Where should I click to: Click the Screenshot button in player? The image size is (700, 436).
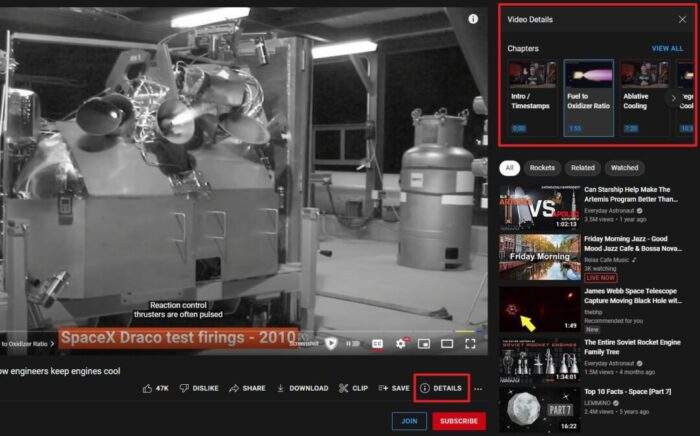tap(304, 344)
